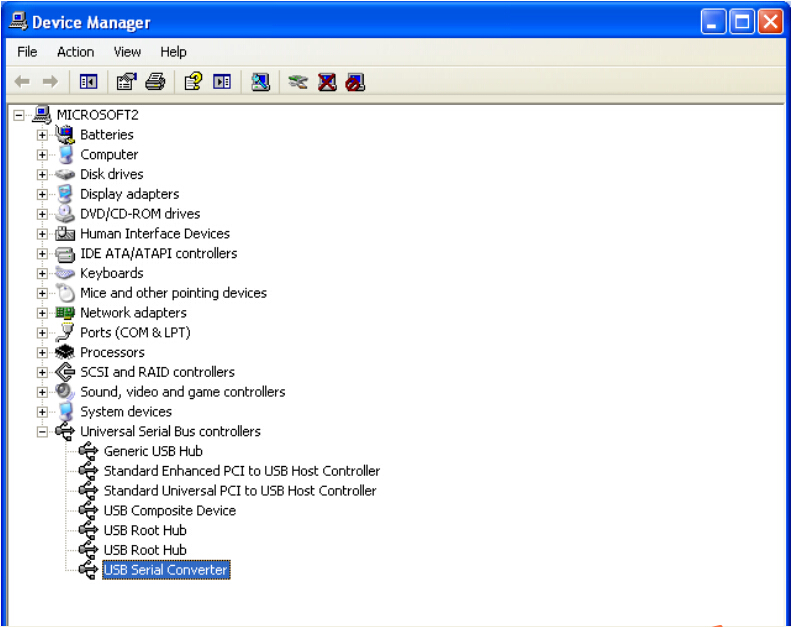This screenshot has height=627, width=791.
Task: Click the Batteries category icon
Action: point(65,135)
